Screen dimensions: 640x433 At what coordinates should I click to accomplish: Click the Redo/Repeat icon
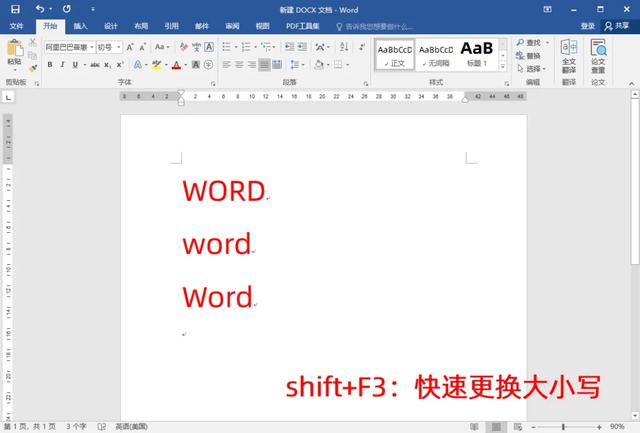click(67, 9)
